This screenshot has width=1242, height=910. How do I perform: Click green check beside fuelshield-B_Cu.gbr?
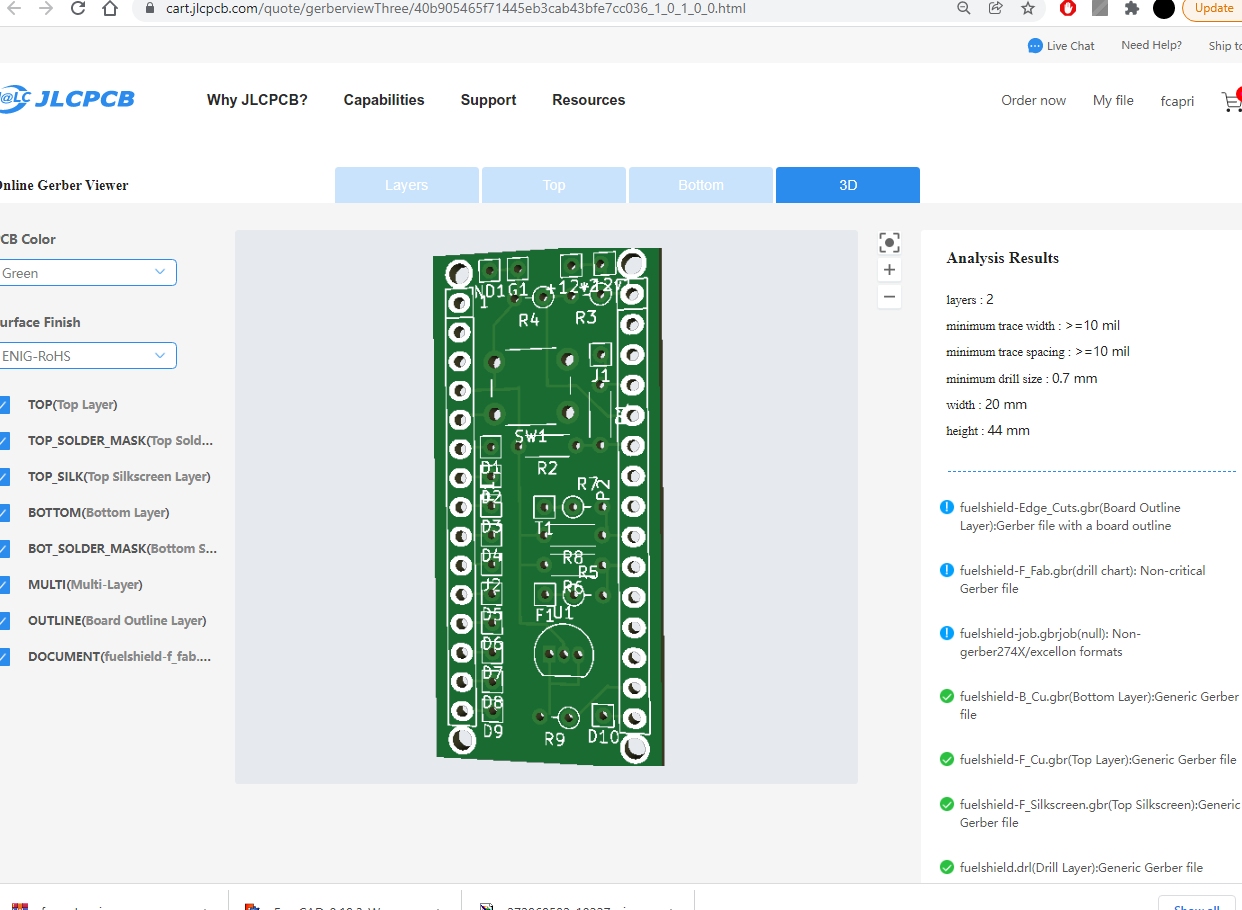click(x=947, y=696)
